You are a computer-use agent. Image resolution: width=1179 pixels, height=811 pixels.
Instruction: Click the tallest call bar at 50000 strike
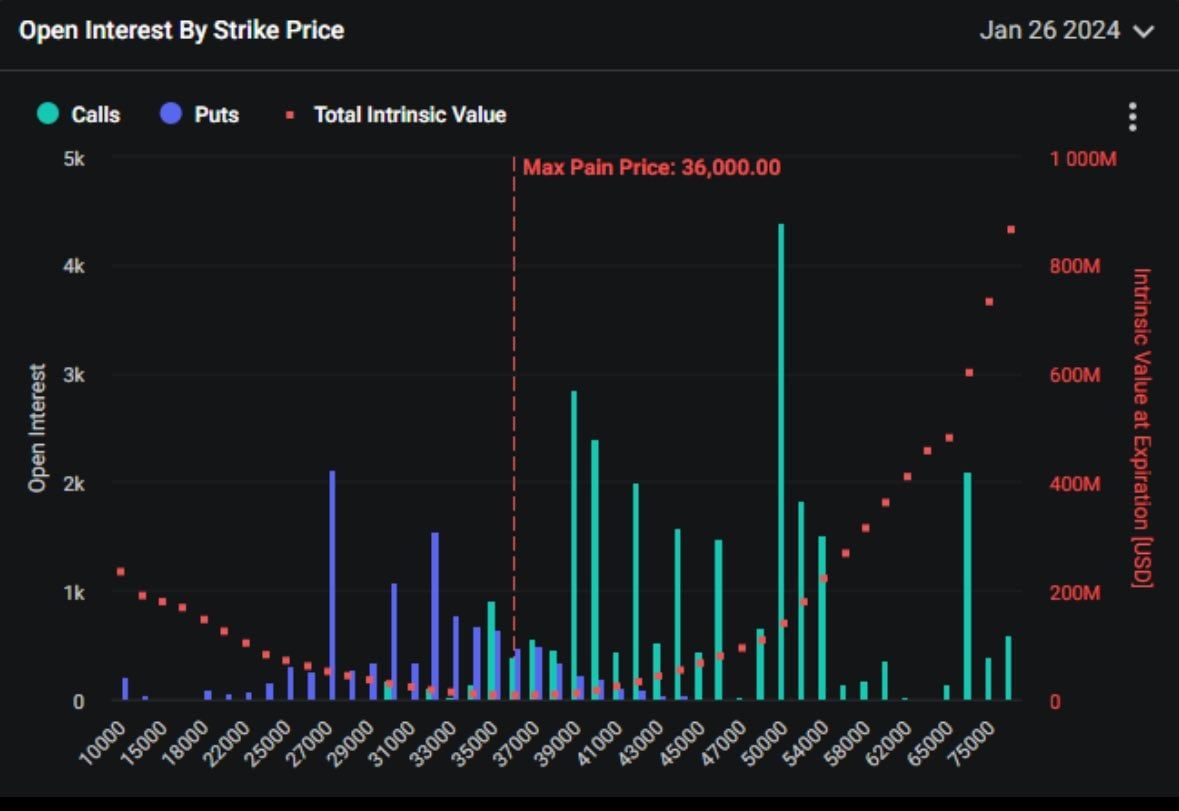[x=781, y=460]
